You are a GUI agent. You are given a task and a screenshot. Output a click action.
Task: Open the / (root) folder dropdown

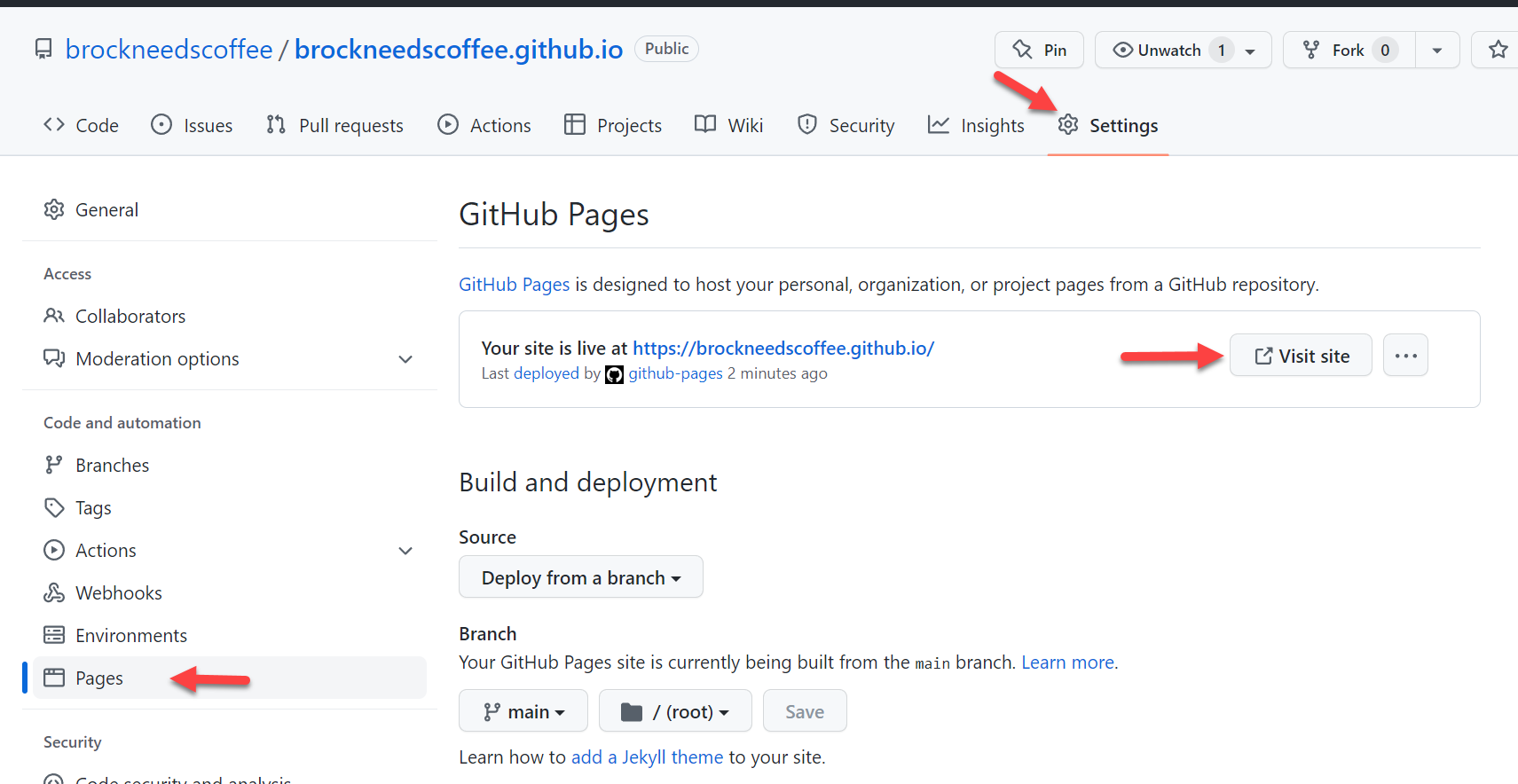[675, 711]
